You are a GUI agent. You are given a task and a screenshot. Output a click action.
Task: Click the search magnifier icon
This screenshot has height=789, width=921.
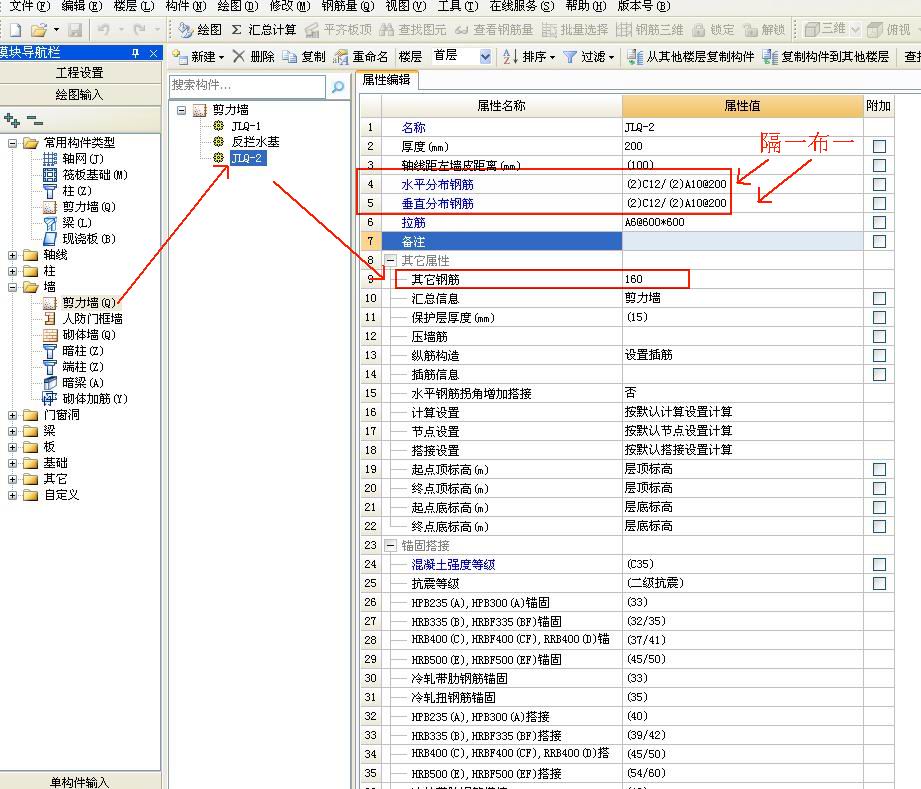pos(338,87)
